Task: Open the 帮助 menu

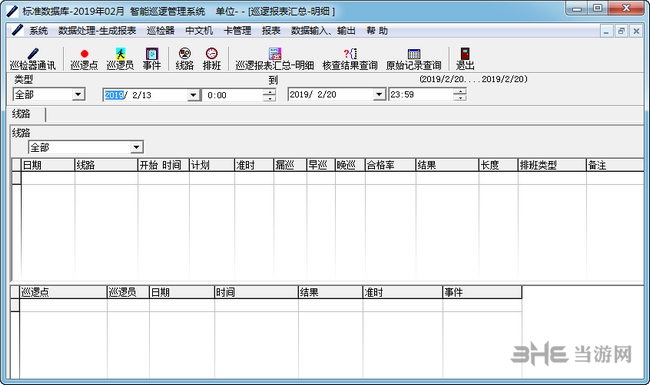Action: (377, 31)
